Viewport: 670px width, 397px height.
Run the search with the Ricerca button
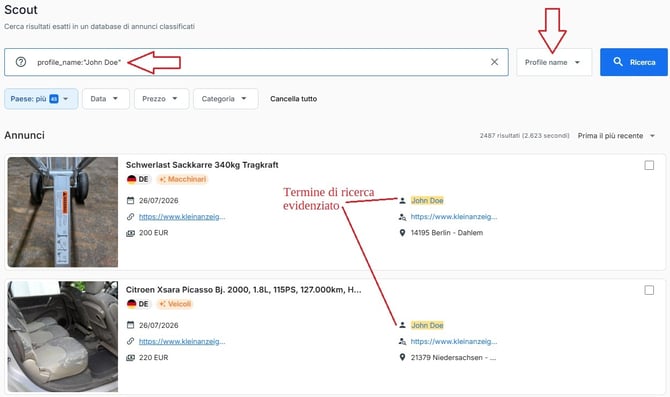(x=634, y=62)
